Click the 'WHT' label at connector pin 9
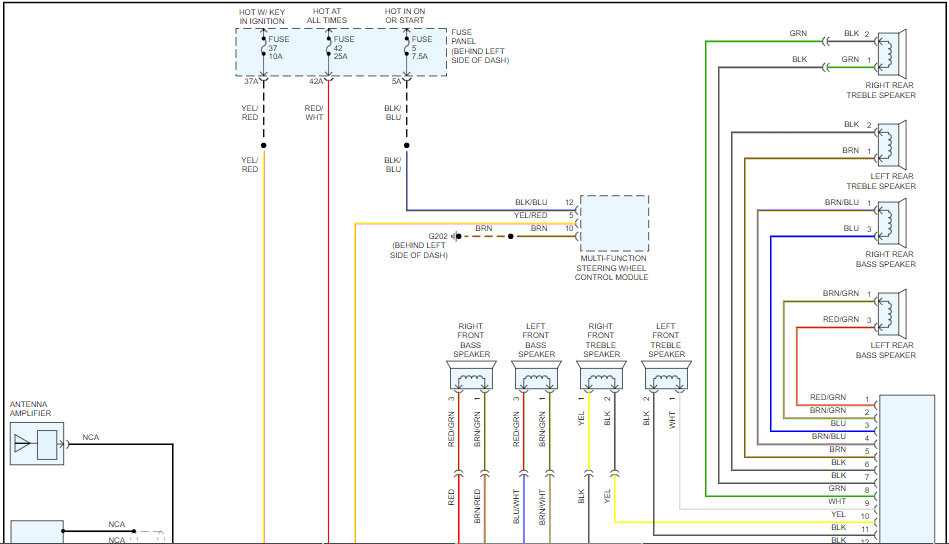 point(837,501)
